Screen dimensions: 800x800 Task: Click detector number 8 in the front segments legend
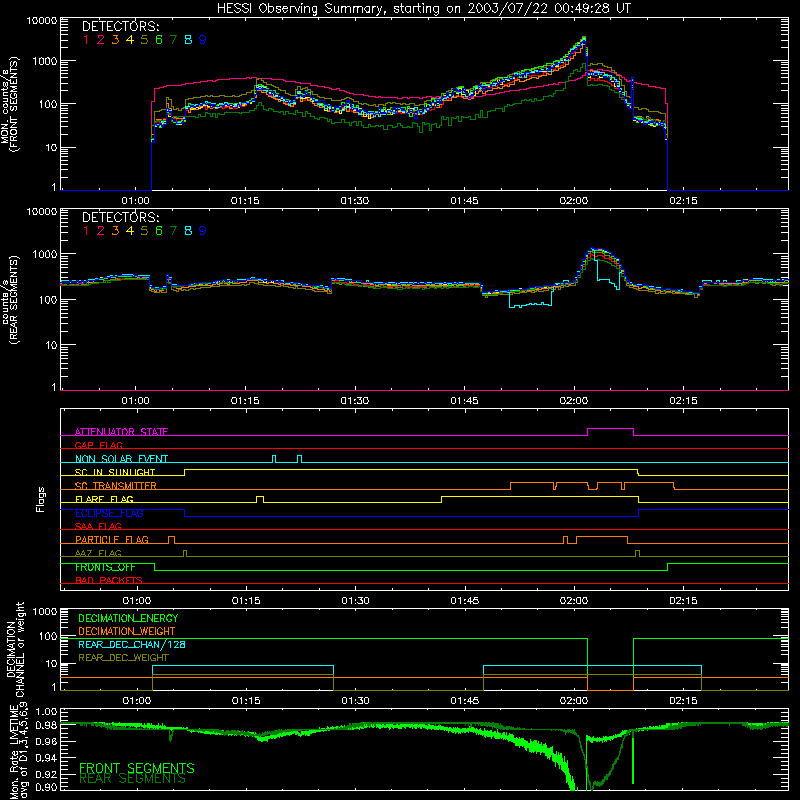[188, 39]
